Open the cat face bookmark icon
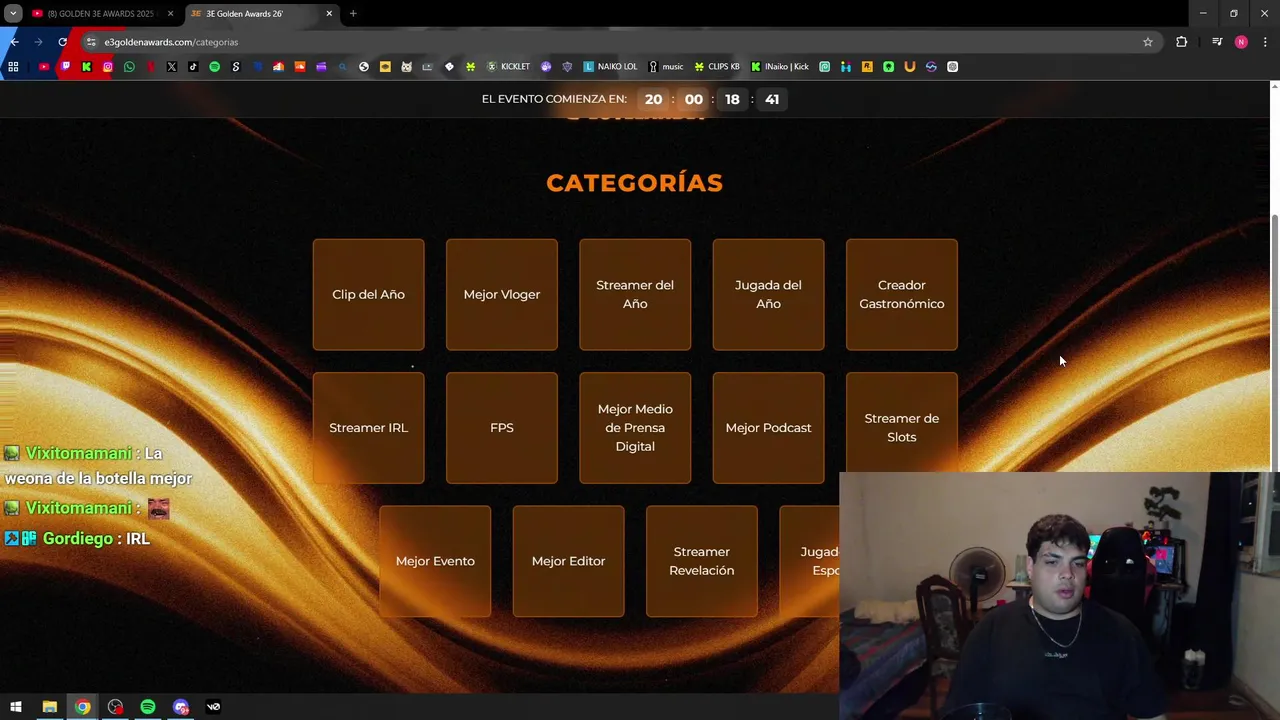The image size is (1280, 720). (406, 67)
